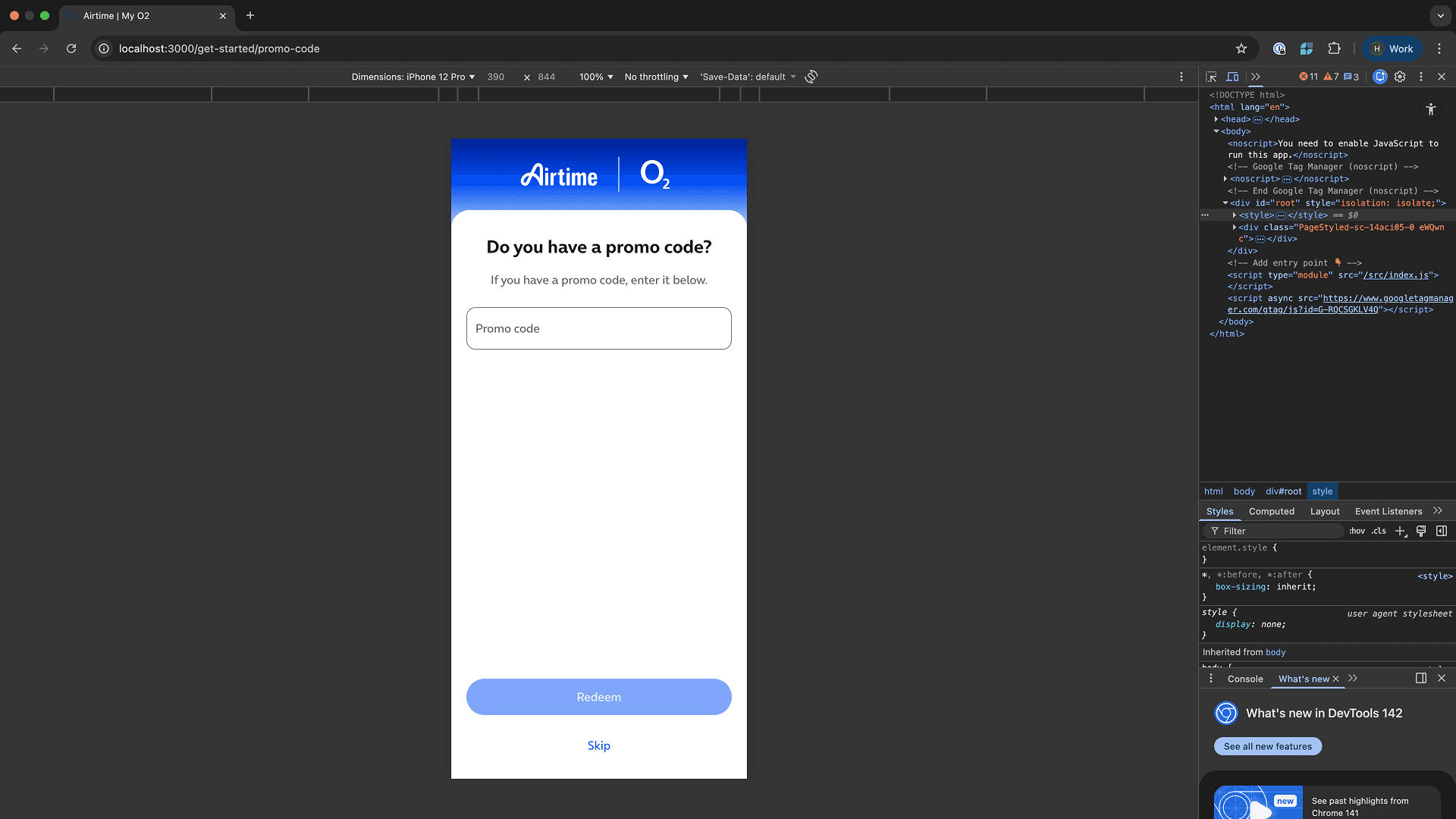Open the No throttling dropdown
The height and width of the screenshot is (819, 1456).
pyautogui.click(x=655, y=77)
